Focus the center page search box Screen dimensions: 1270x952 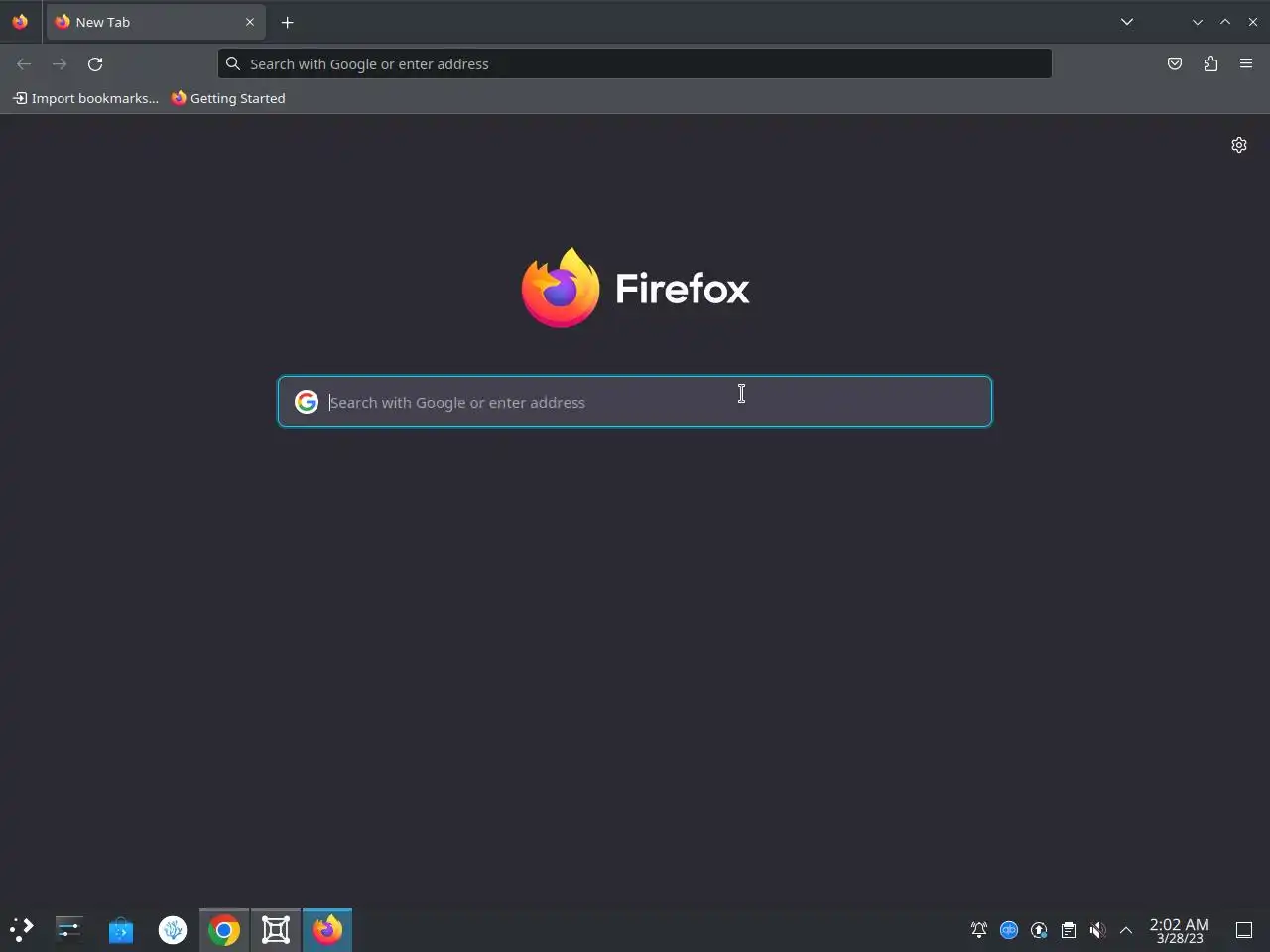pyautogui.click(x=635, y=402)
